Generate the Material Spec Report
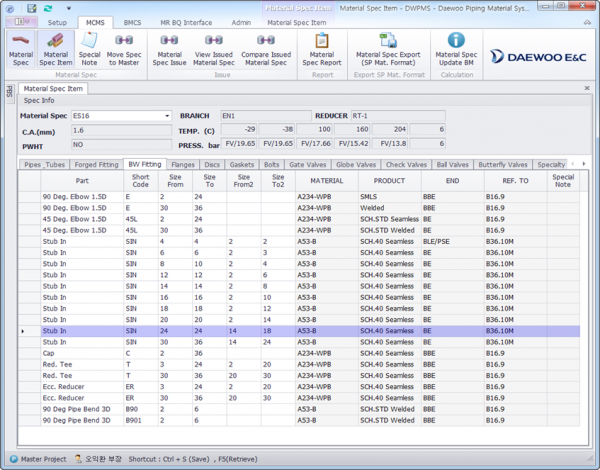Image resolution: width=600 pixels, height=470 pixels. (321, 48)
